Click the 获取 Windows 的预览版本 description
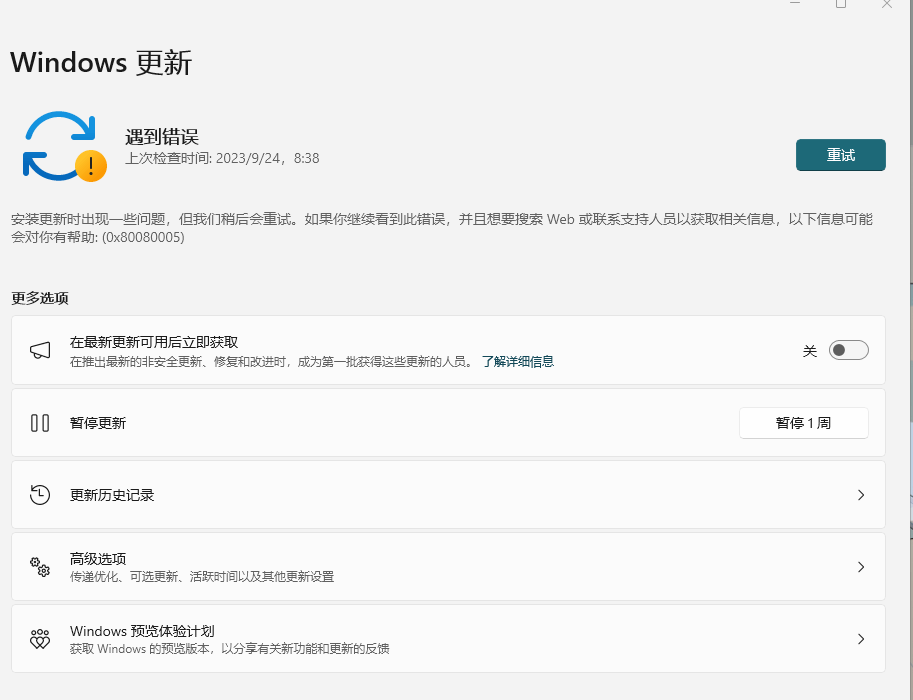 [x=229, y=649]
